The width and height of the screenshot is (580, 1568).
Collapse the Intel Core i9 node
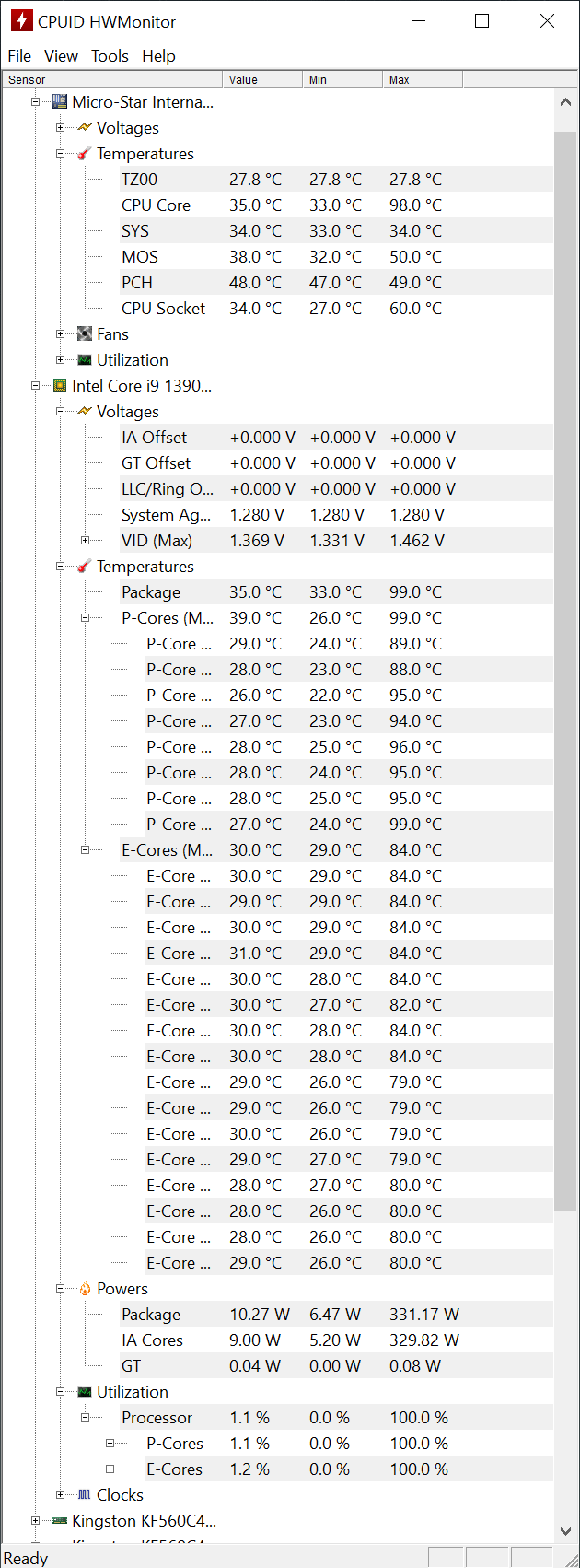pyautogui.click(x=35, y=386)
